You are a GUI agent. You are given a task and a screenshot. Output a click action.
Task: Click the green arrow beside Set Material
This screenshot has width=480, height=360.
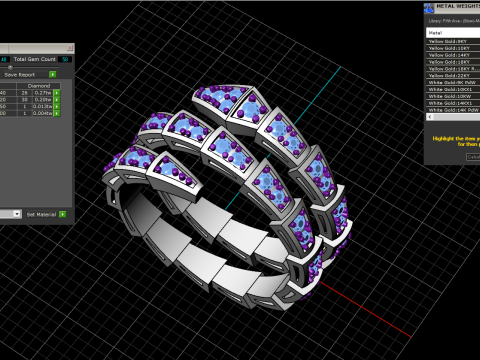click(x=62, y=214)
